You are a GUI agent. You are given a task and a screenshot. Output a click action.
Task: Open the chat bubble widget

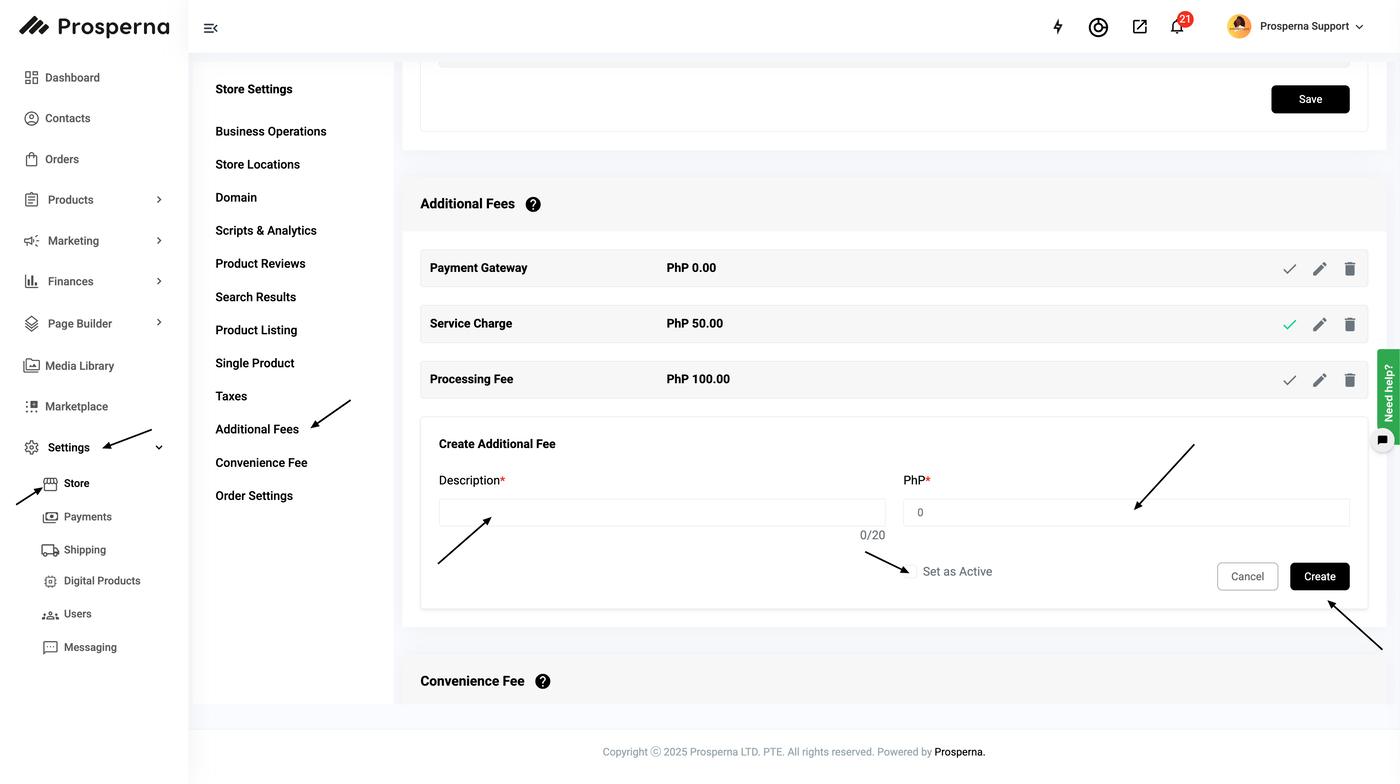pyautogui.click(x=1382, y=440)
